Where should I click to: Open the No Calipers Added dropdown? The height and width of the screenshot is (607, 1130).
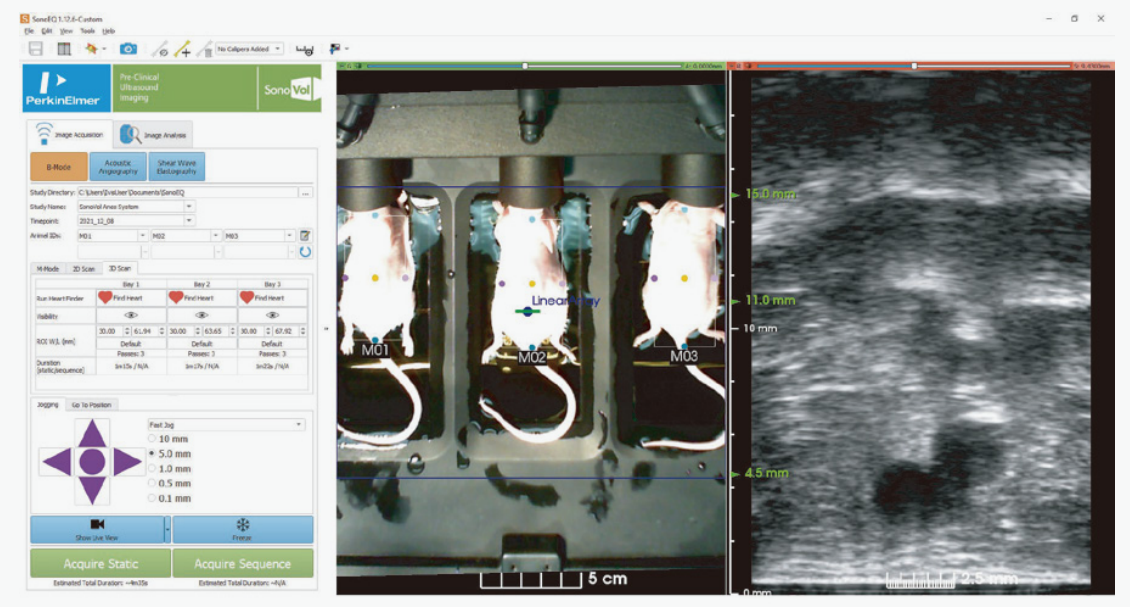click(249, 49)
